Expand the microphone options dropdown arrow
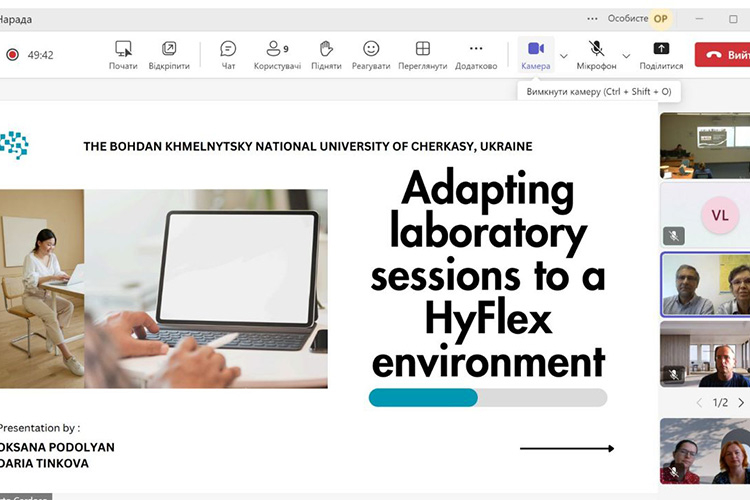The width and height of the screenshot is (750, 500). pyautogui.click(x=626, y=55)
